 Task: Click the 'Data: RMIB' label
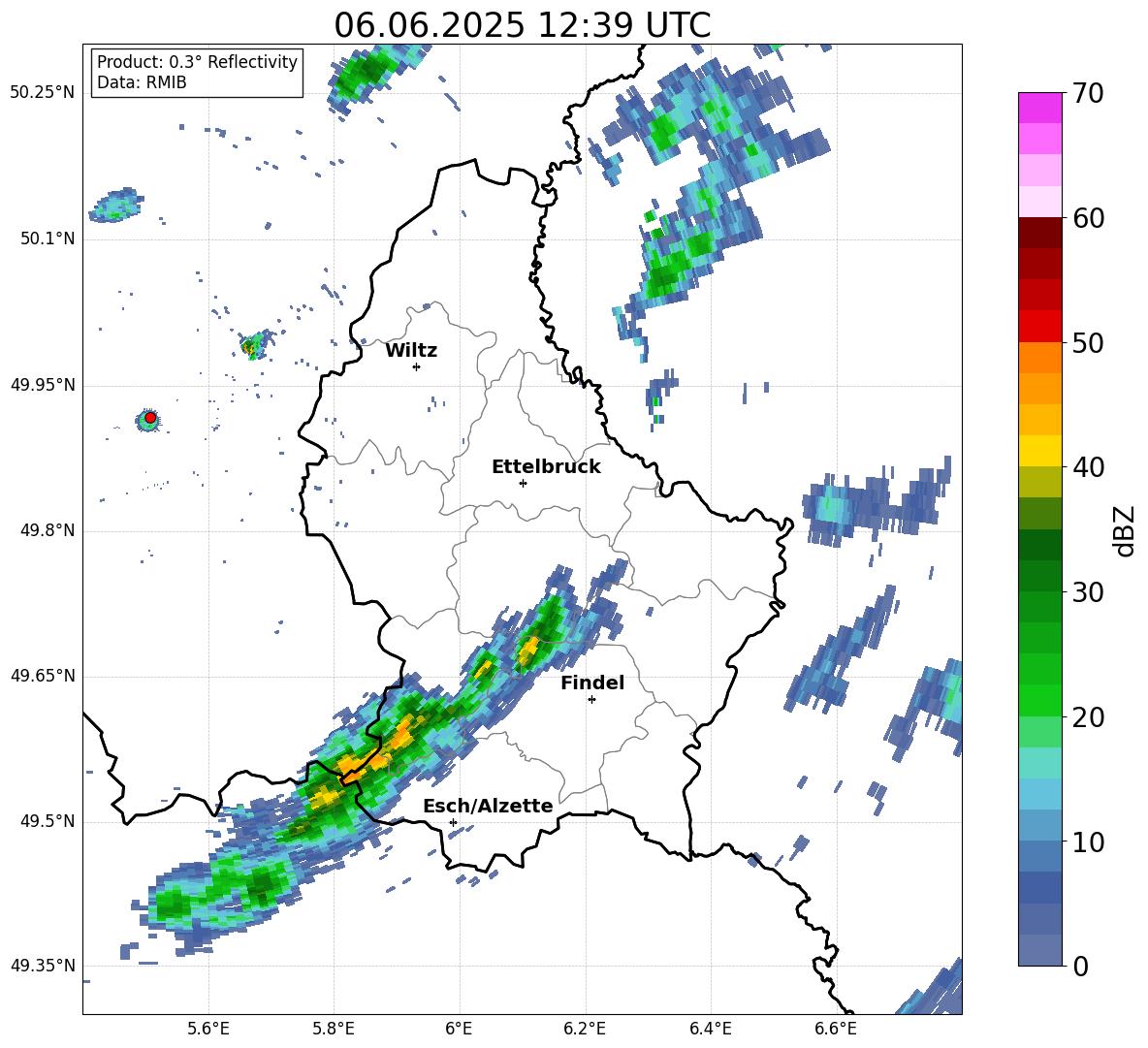pyautogui.click(x=142, y=82)
